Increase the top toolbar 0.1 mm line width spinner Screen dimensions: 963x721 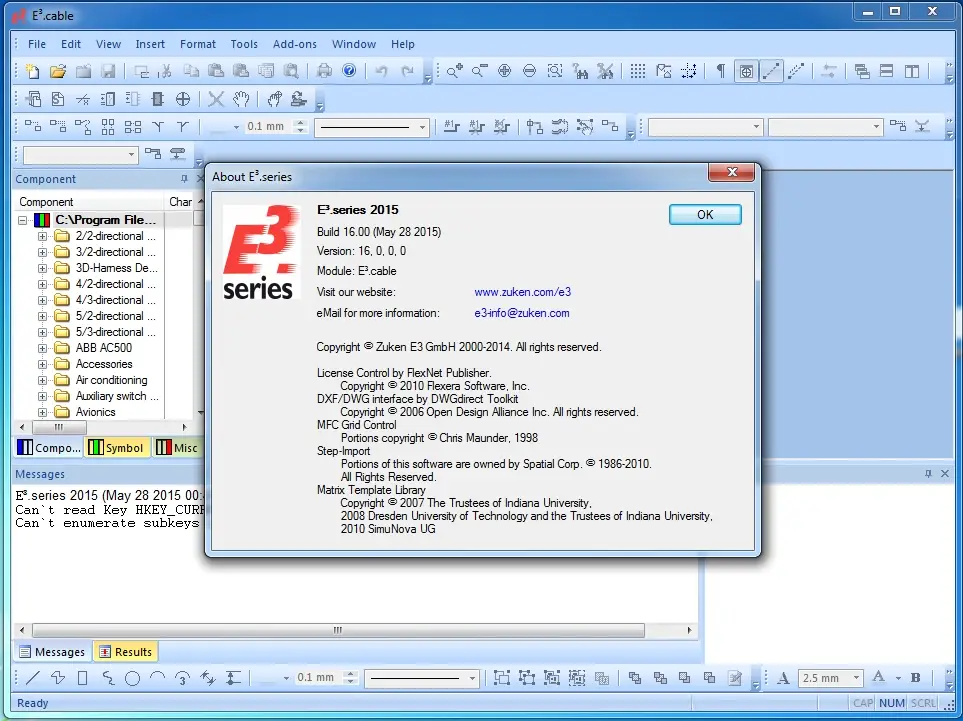300,122
